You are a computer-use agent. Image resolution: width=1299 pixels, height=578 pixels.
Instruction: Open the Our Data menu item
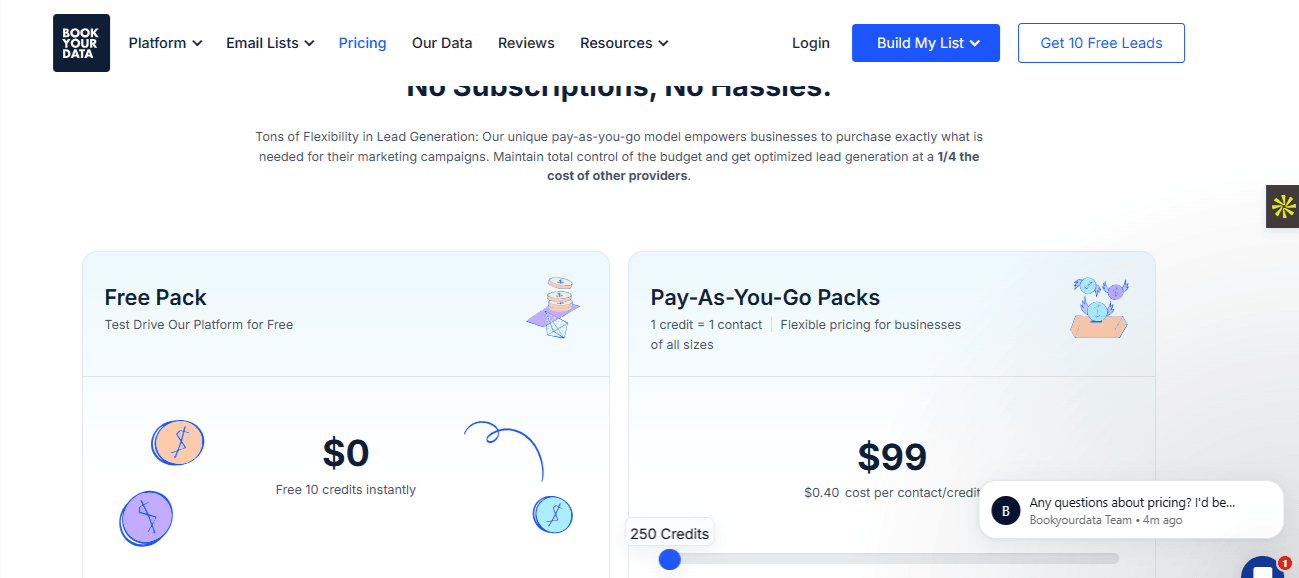(x=442, y=43)
